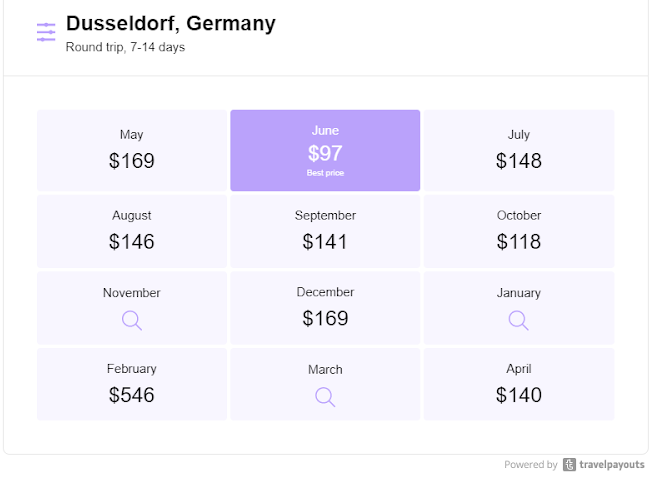Click the travelpayouts logo icon
666x494 pixels.
pos(570,465)
